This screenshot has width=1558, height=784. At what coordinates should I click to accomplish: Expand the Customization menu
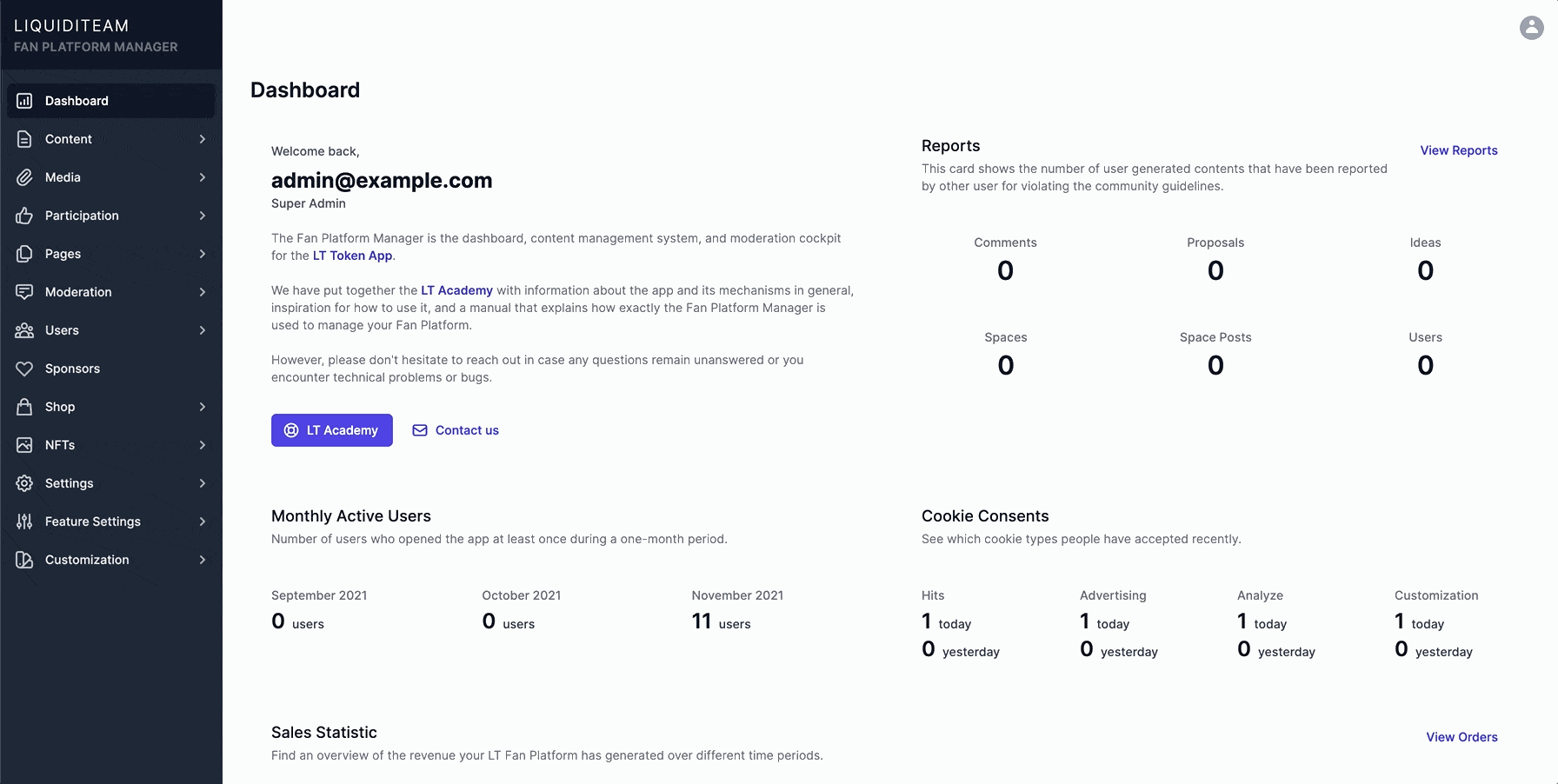coord(202,560)
